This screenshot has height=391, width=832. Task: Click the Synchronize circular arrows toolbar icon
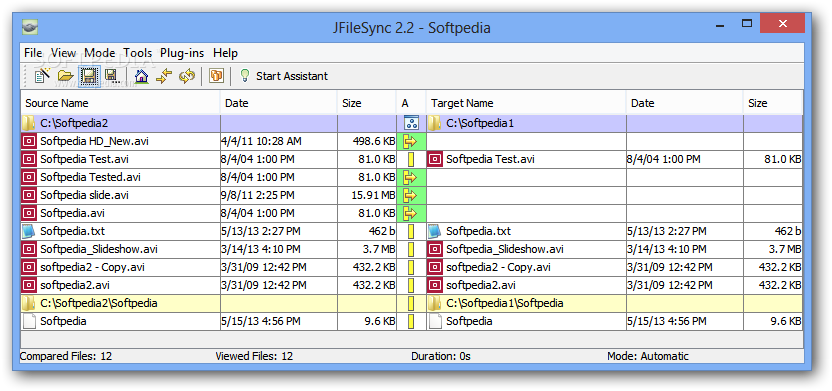pos(187,76)
